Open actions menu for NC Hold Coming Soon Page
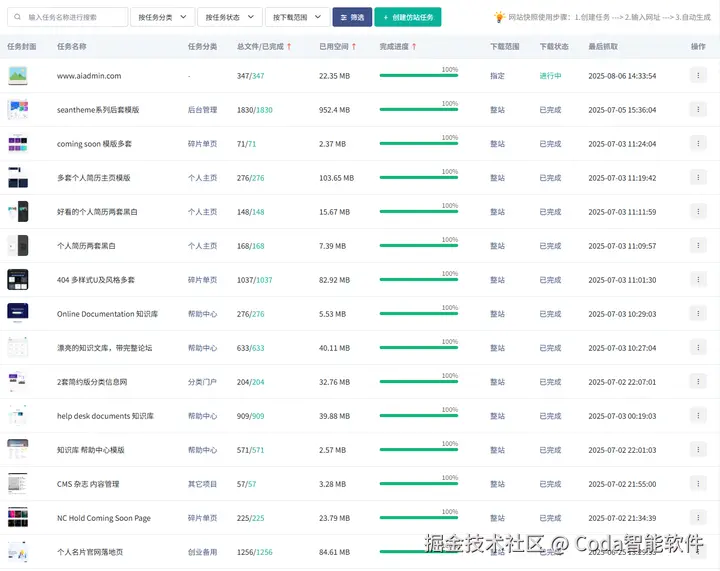The width and height of the screenshot is (720, 571). (698, 517)
